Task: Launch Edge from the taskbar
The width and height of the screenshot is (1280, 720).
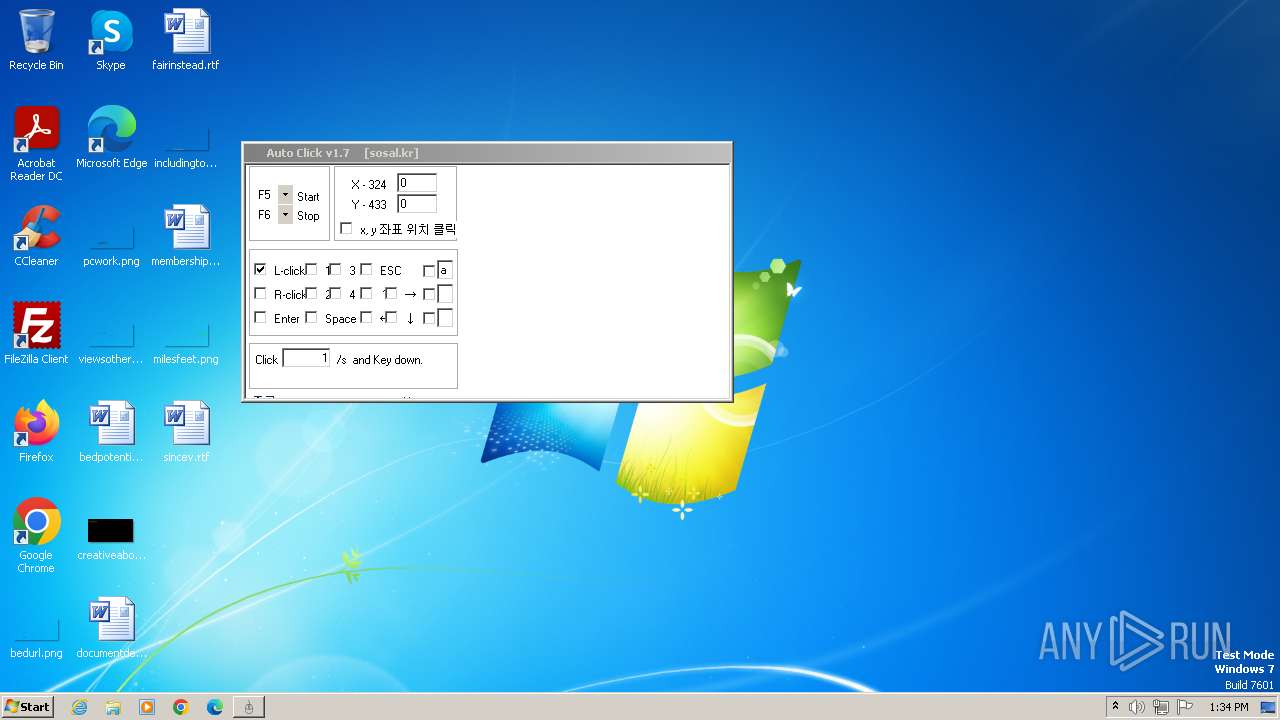Action: click(x=215, y=707)
